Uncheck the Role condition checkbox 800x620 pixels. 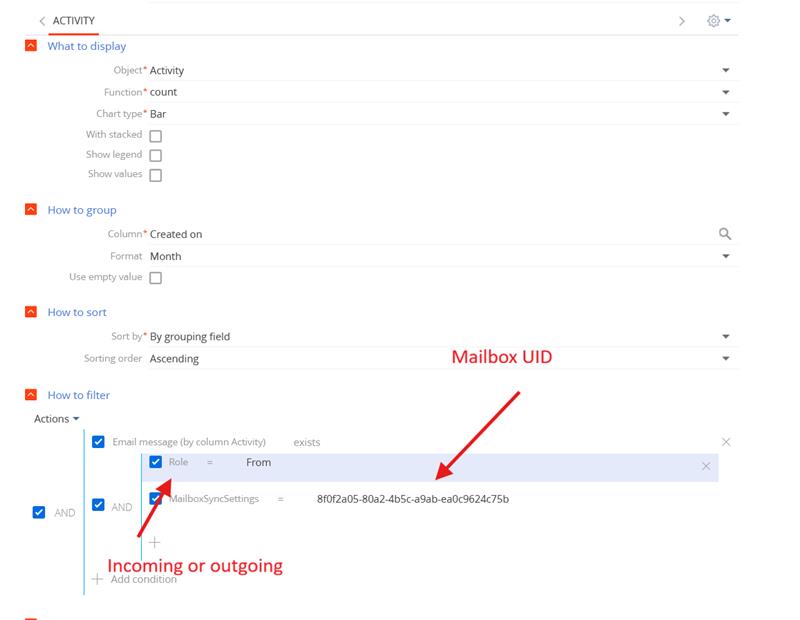tap(155, 463)
